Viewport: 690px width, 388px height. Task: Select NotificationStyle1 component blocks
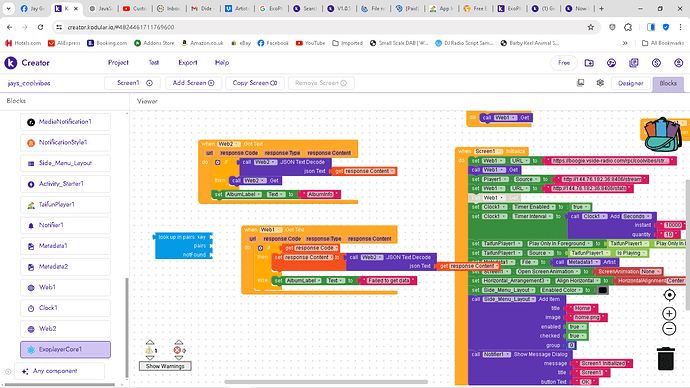[x=65, y=143]
